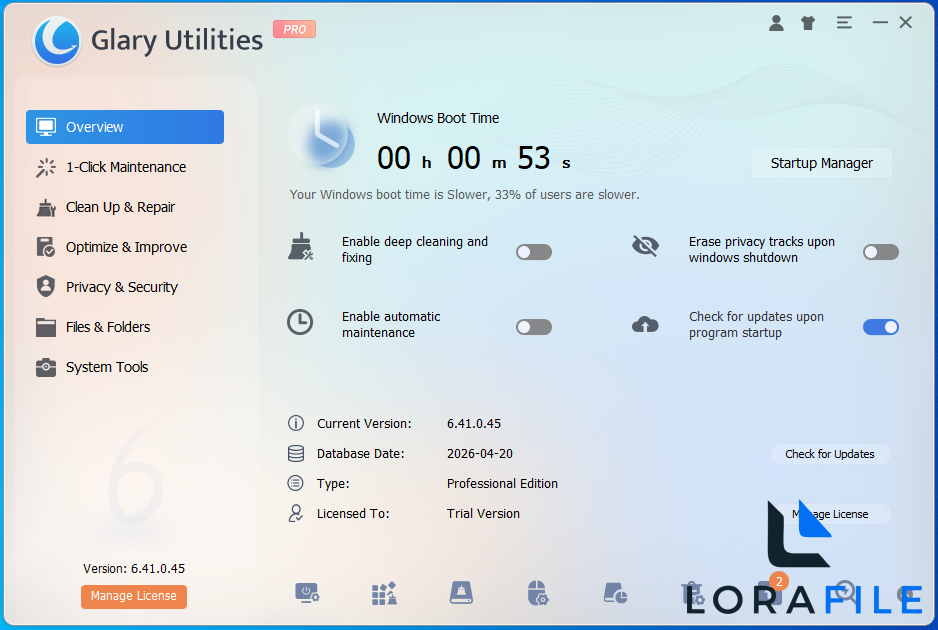Viewport: 938px width, 630px height.
Task: Click Check for Updates
Action: coord(830,454)
